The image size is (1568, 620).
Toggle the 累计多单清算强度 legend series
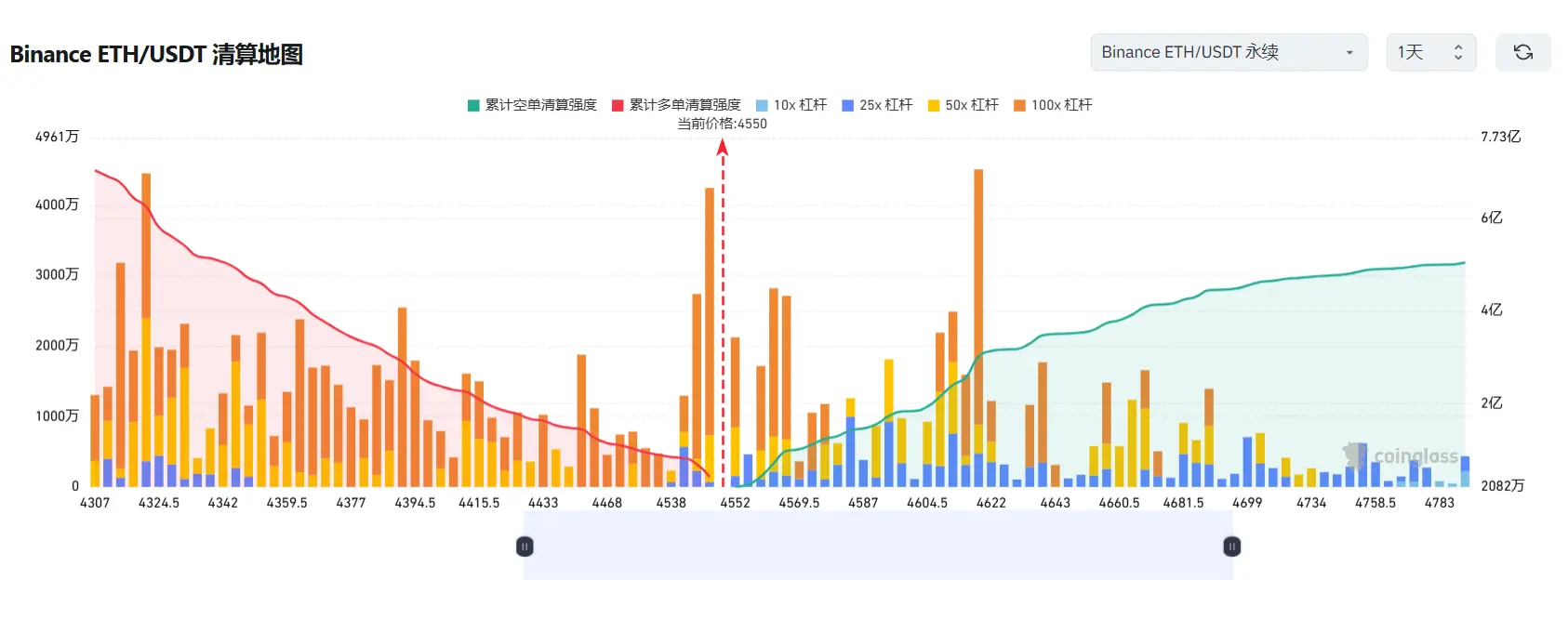(676, 105)
